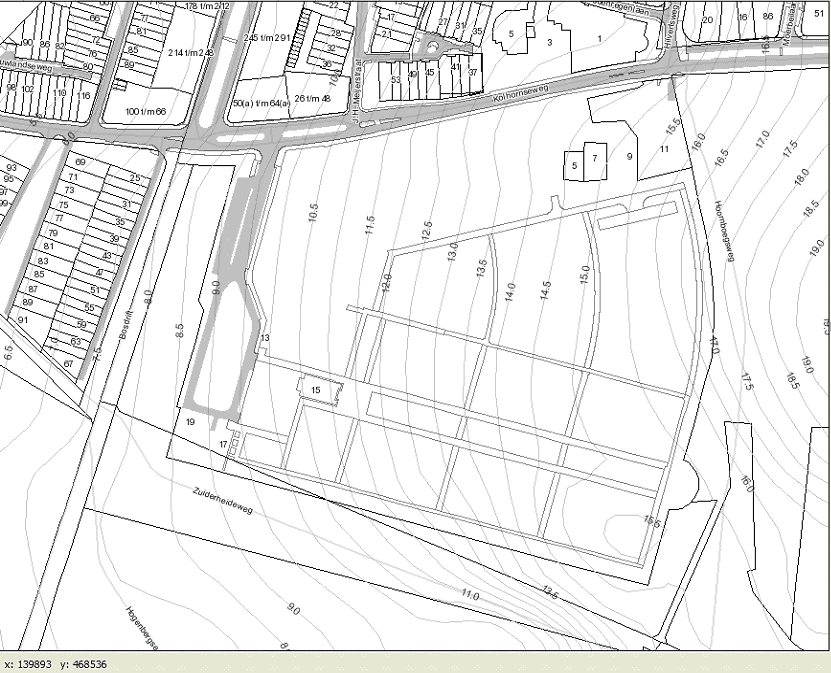Click house number 45 on Kolhornseweg
The height and width of the screenshot is (673, 831).
[430, 73]
